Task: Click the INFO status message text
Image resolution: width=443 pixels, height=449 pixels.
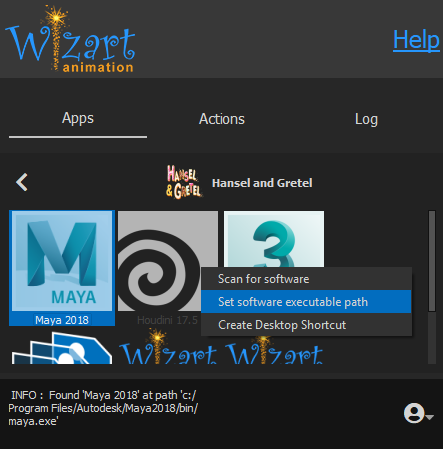Action: pyautogui.click(x=103, y=408)
